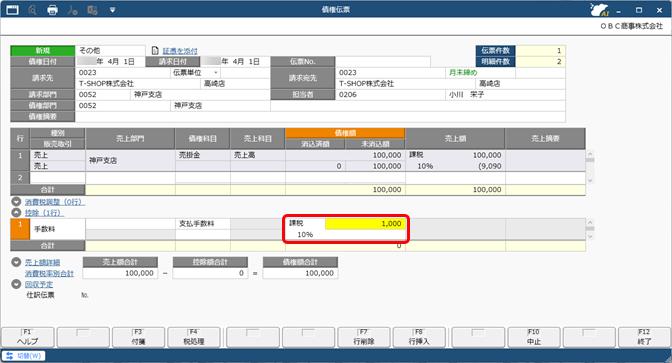Collapse the 控除 (1行) section
This screenshot has width=672, height=363.
tap(16, 213)
